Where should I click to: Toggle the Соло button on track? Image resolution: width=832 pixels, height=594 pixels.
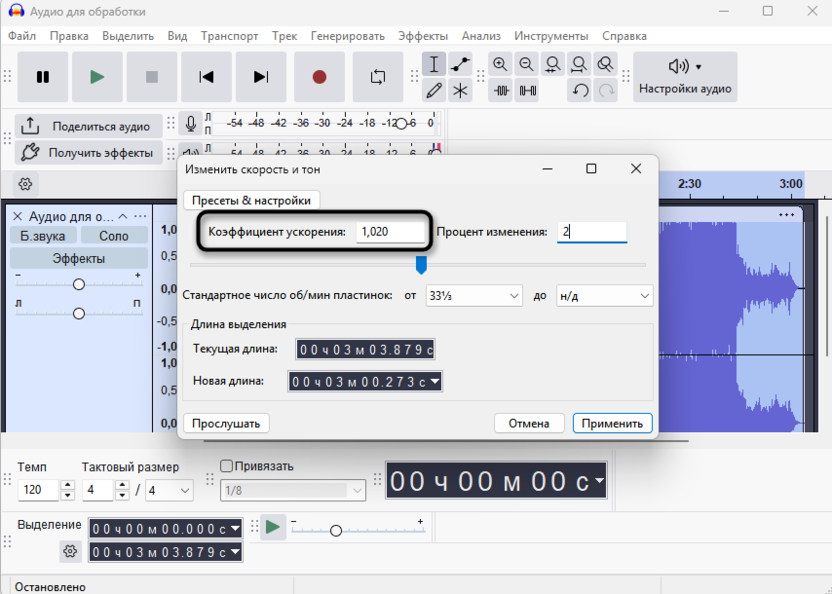114,236
